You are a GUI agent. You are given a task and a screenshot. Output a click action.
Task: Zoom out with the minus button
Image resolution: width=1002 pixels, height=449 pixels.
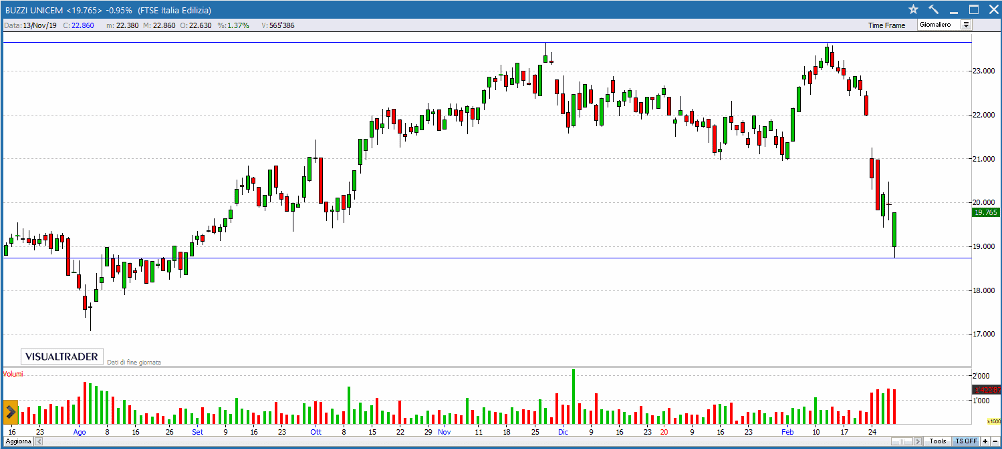point(994,441)
